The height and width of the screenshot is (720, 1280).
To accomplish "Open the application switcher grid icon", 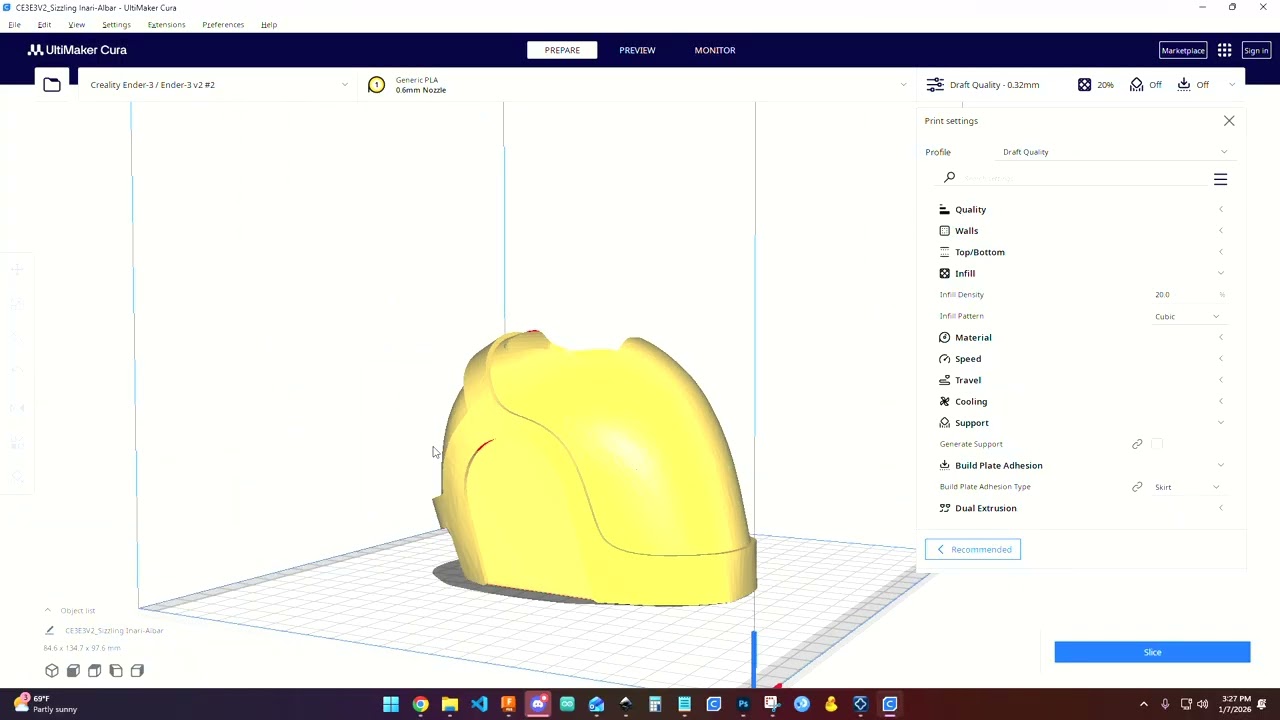I will click(1224, 50).
